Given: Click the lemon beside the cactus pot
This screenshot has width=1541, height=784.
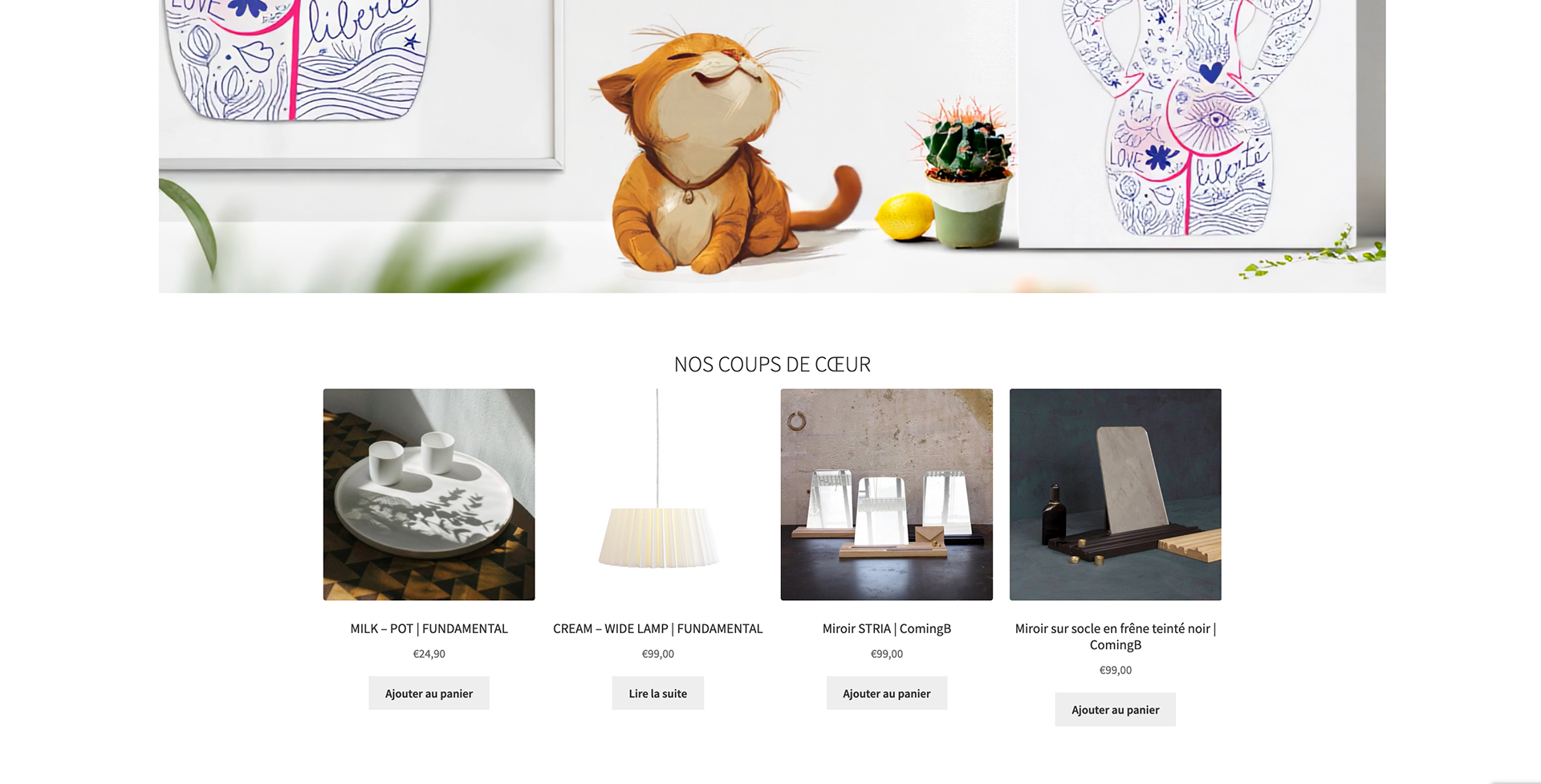Looking at the screenshot, I should pos(905,217).
